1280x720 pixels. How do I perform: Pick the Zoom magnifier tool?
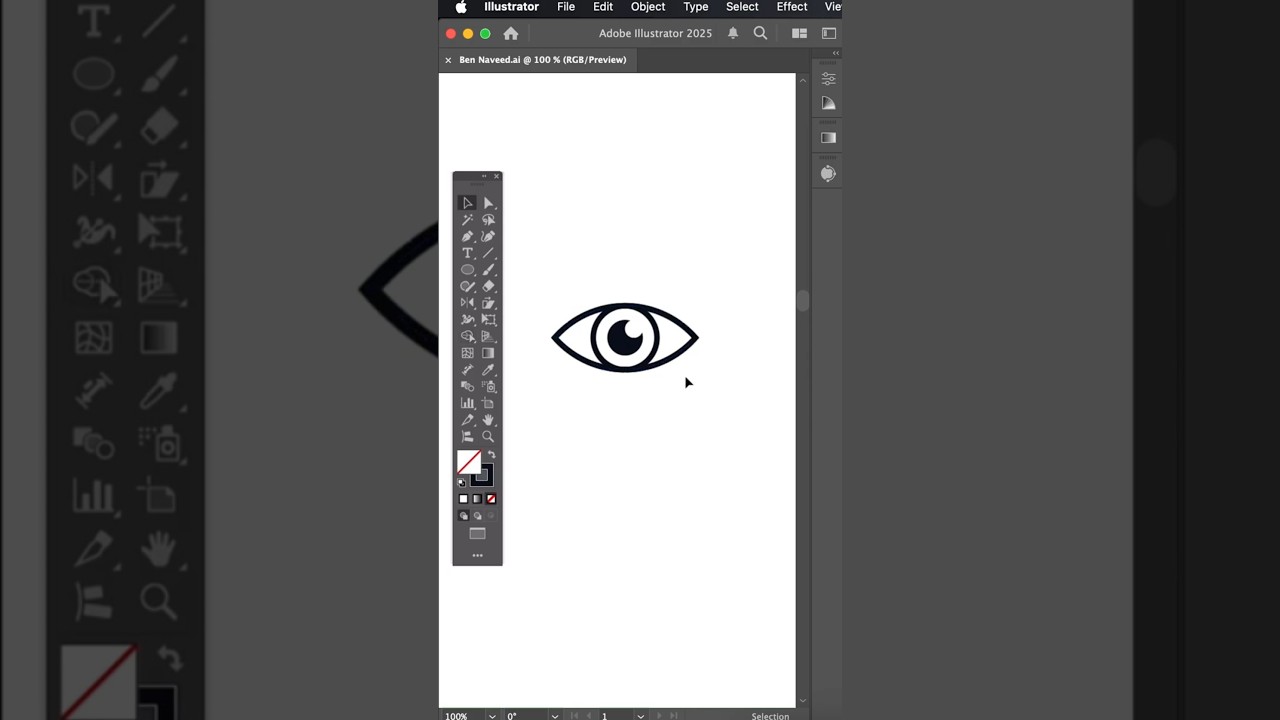point(488,437)
